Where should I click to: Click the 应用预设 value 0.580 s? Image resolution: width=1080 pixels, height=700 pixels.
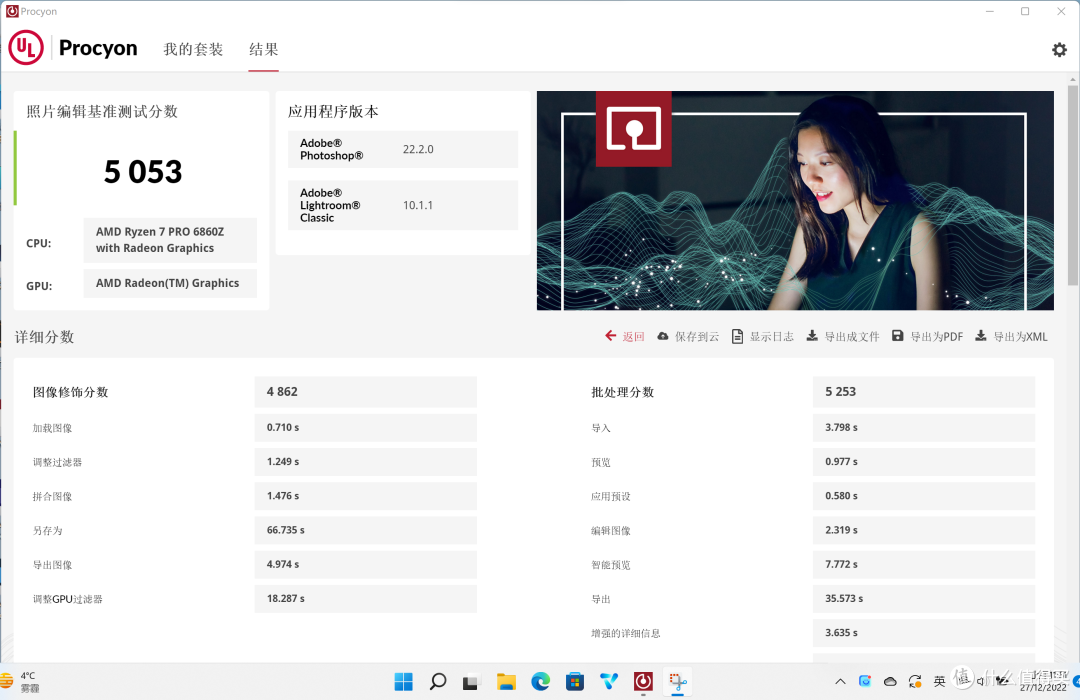click(924, 496)
